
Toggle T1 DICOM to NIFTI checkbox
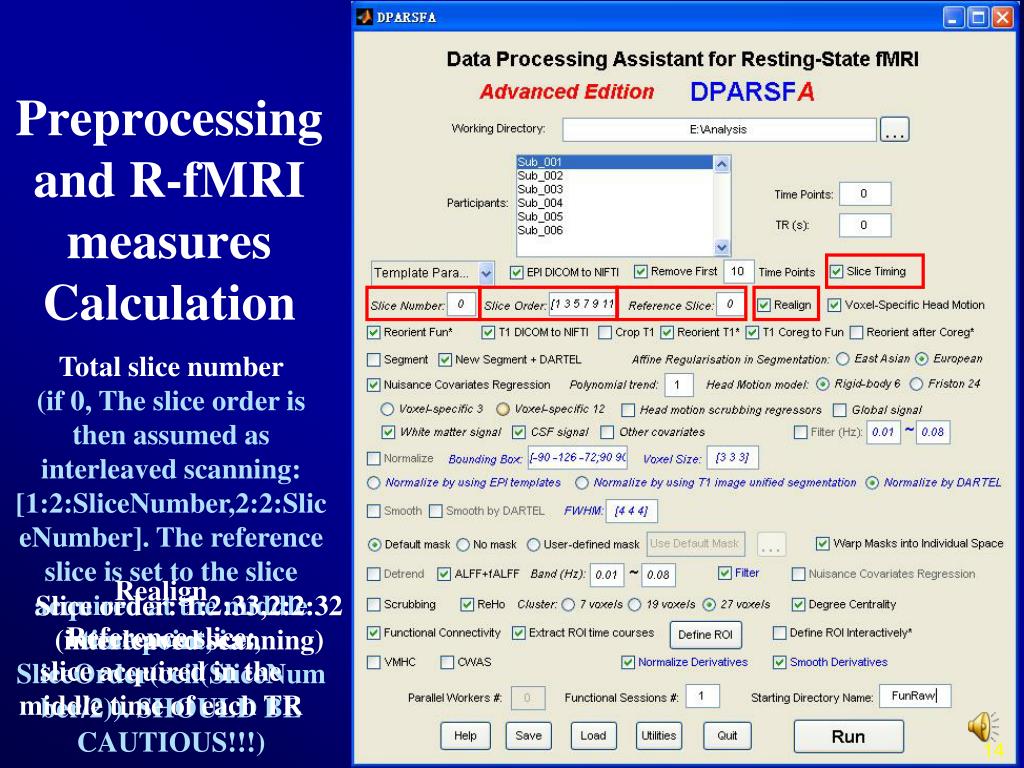pyautogui.click(x=488, y=332)
